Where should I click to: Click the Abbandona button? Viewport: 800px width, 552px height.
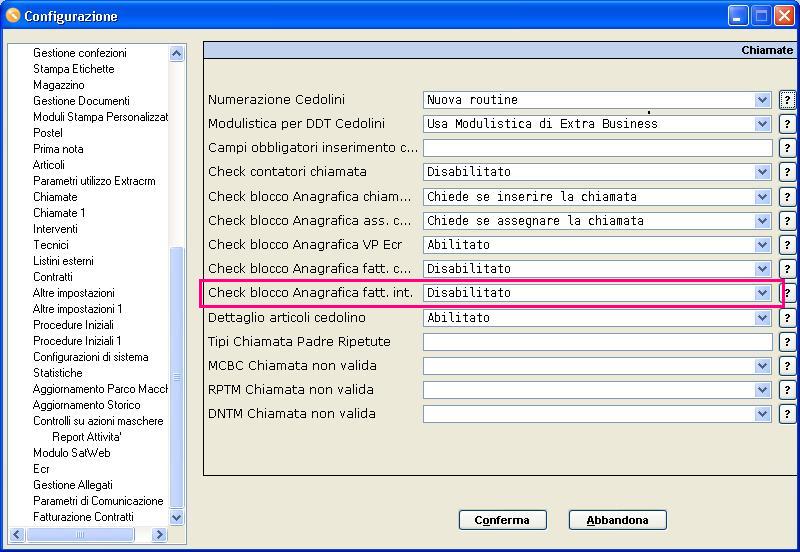[617, 520]
